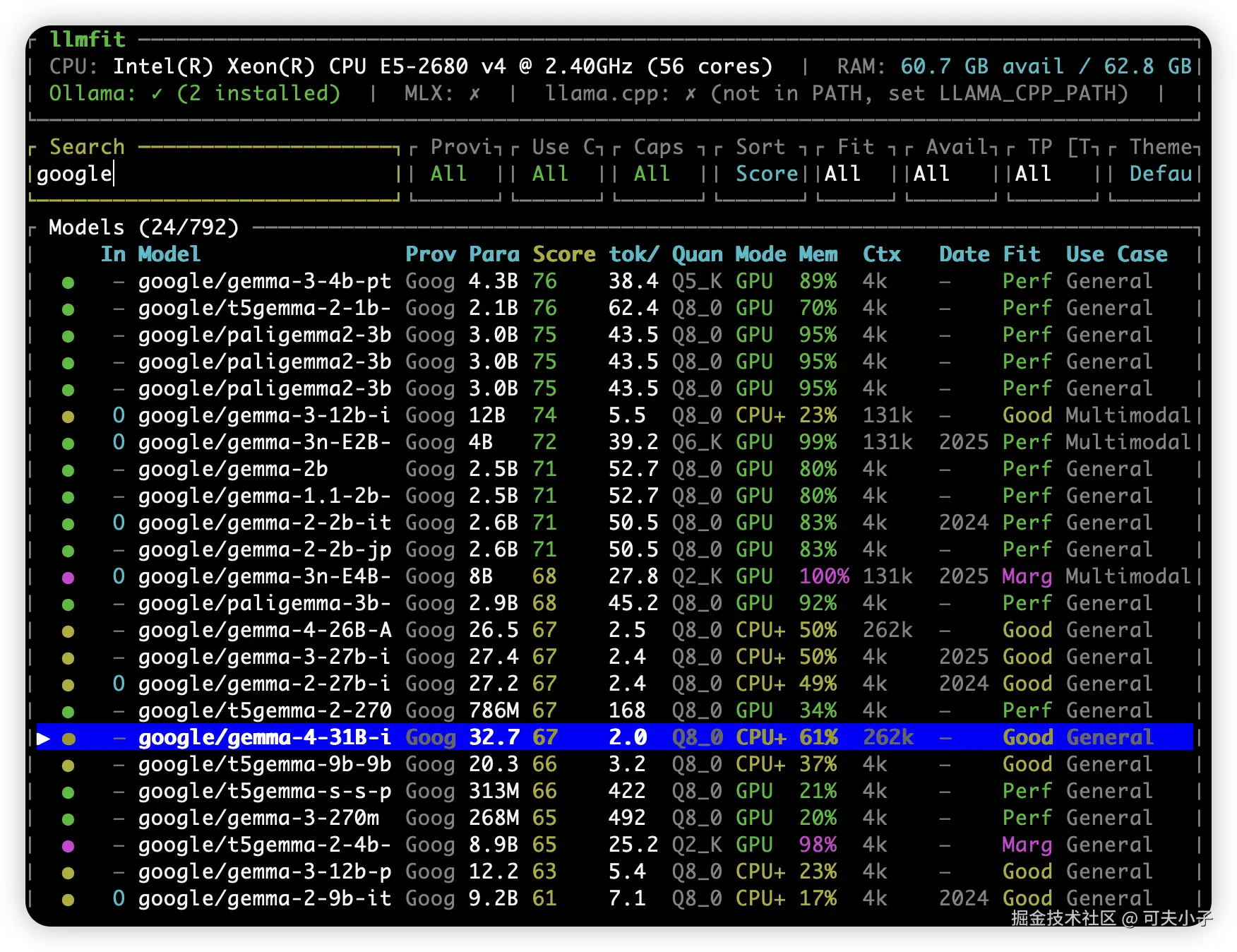Click the white selection arrow on the highlighted row
The image size is (1237, 952).
[x=43, y=739]
